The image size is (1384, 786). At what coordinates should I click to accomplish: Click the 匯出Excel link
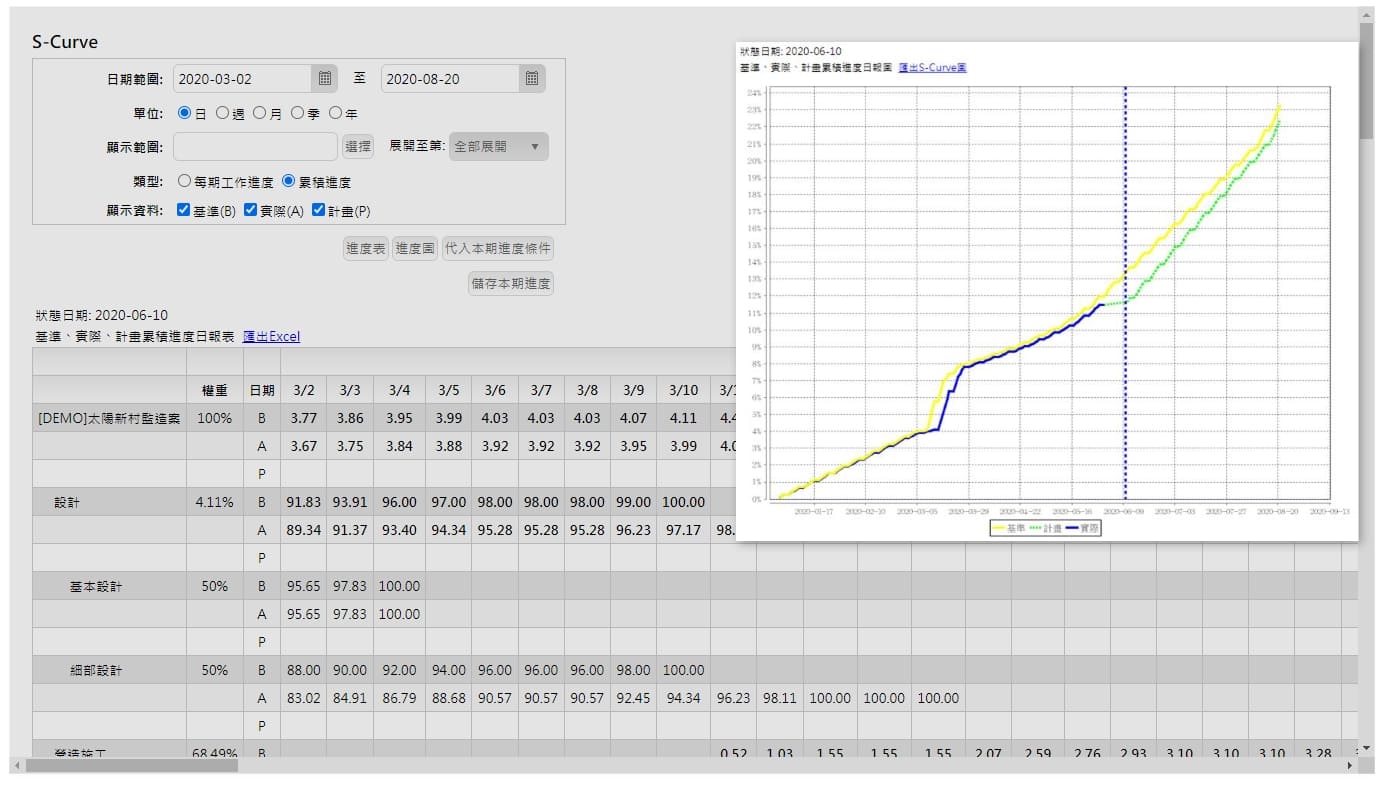tap(271, 337)
